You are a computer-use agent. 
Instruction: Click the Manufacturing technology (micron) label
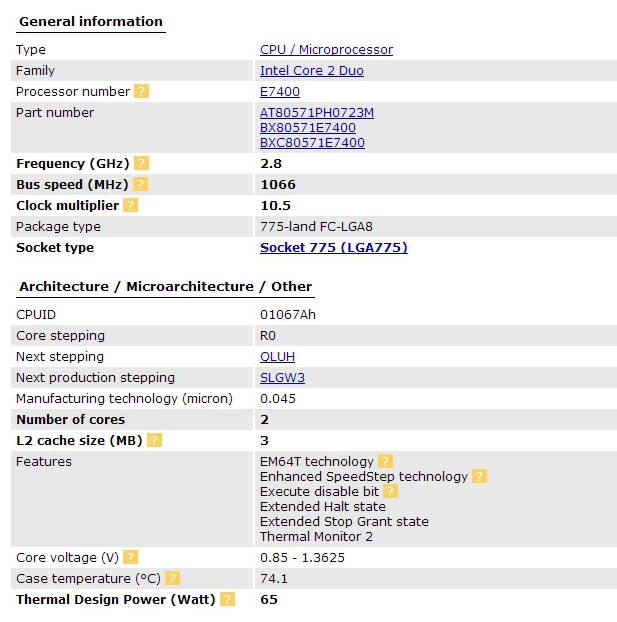124,399
